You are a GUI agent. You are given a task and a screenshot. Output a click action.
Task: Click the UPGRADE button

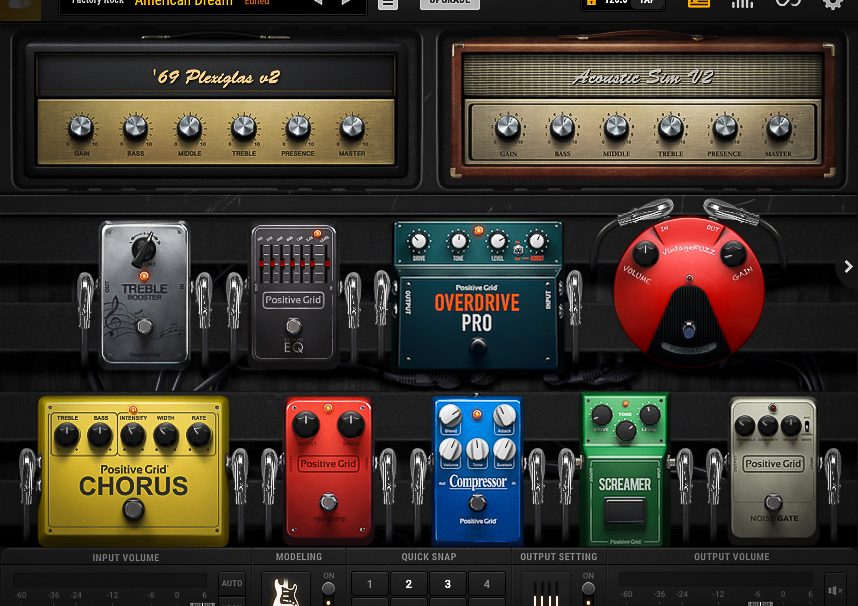(x=449, y=3)
